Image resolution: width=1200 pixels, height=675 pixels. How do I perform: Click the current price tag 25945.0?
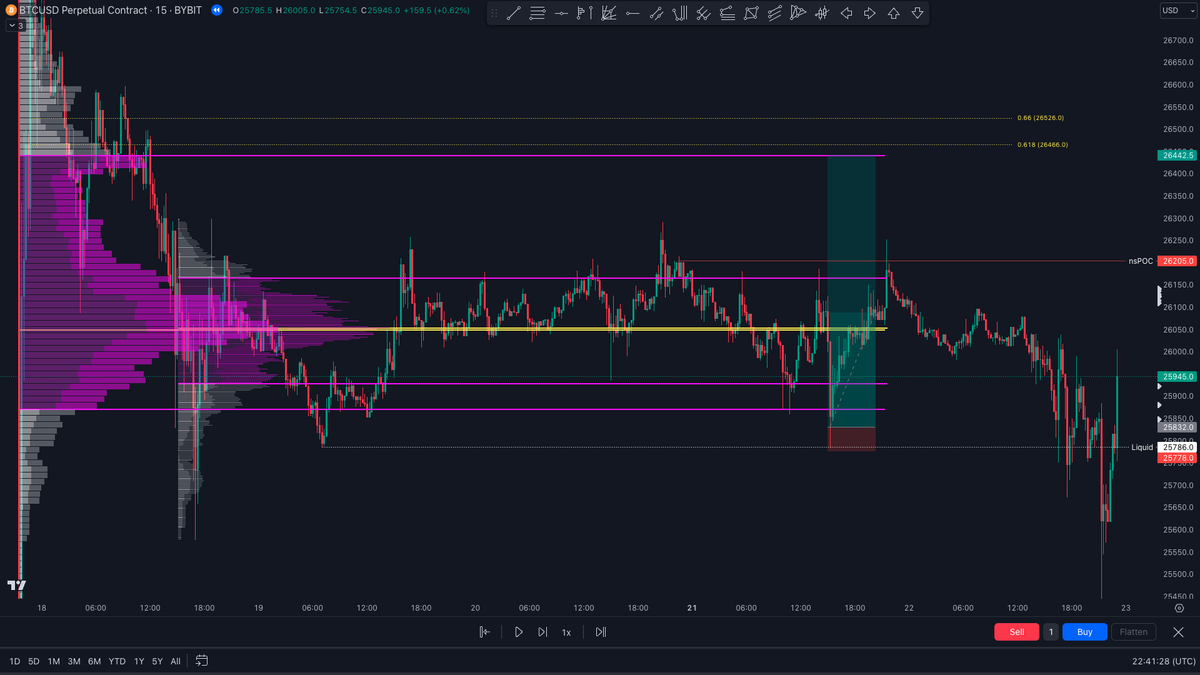(x=1176, y=377)
